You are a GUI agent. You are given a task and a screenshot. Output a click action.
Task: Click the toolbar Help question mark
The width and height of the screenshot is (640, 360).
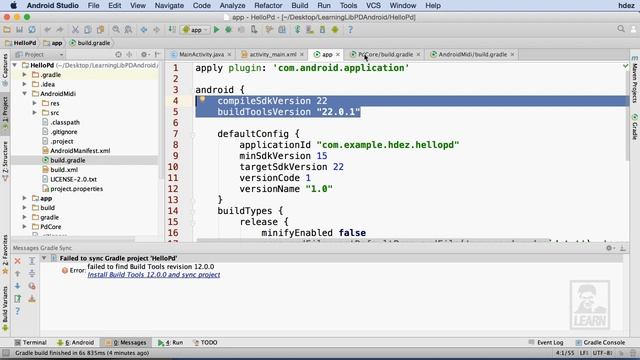click(350, 29)
